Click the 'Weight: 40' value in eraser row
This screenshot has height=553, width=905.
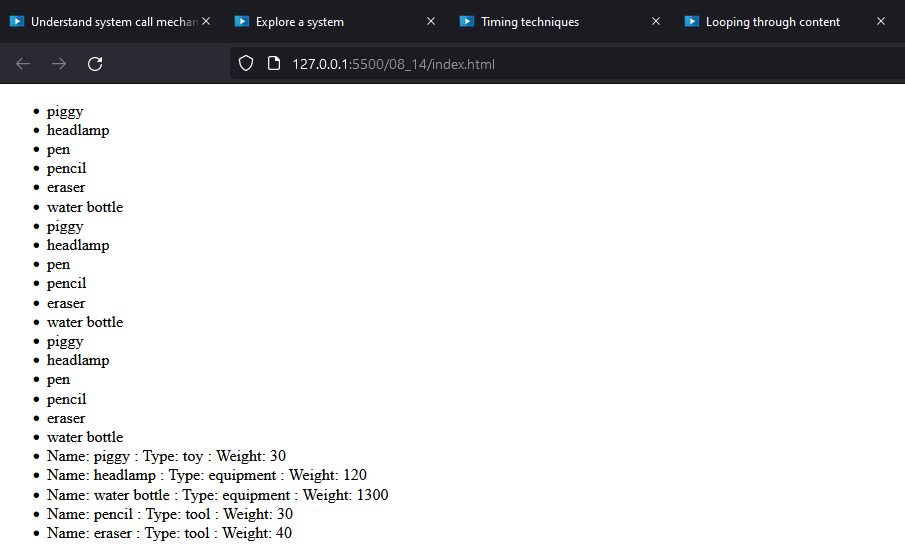tap(257, 533)
